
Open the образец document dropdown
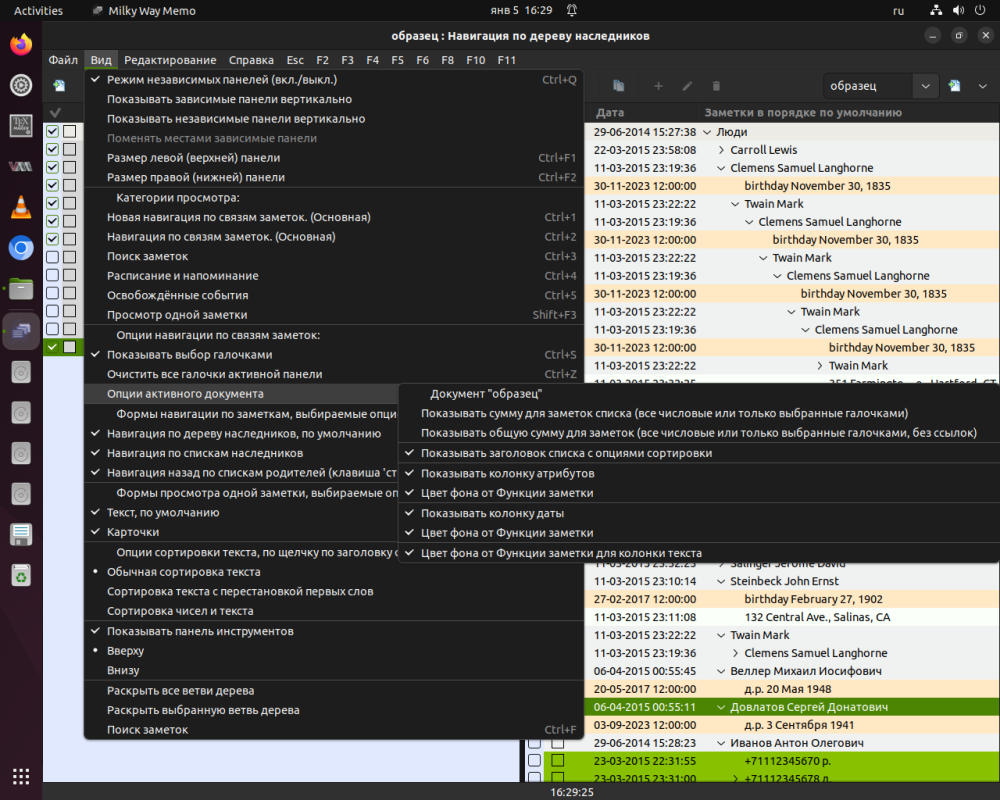(926, 86)
